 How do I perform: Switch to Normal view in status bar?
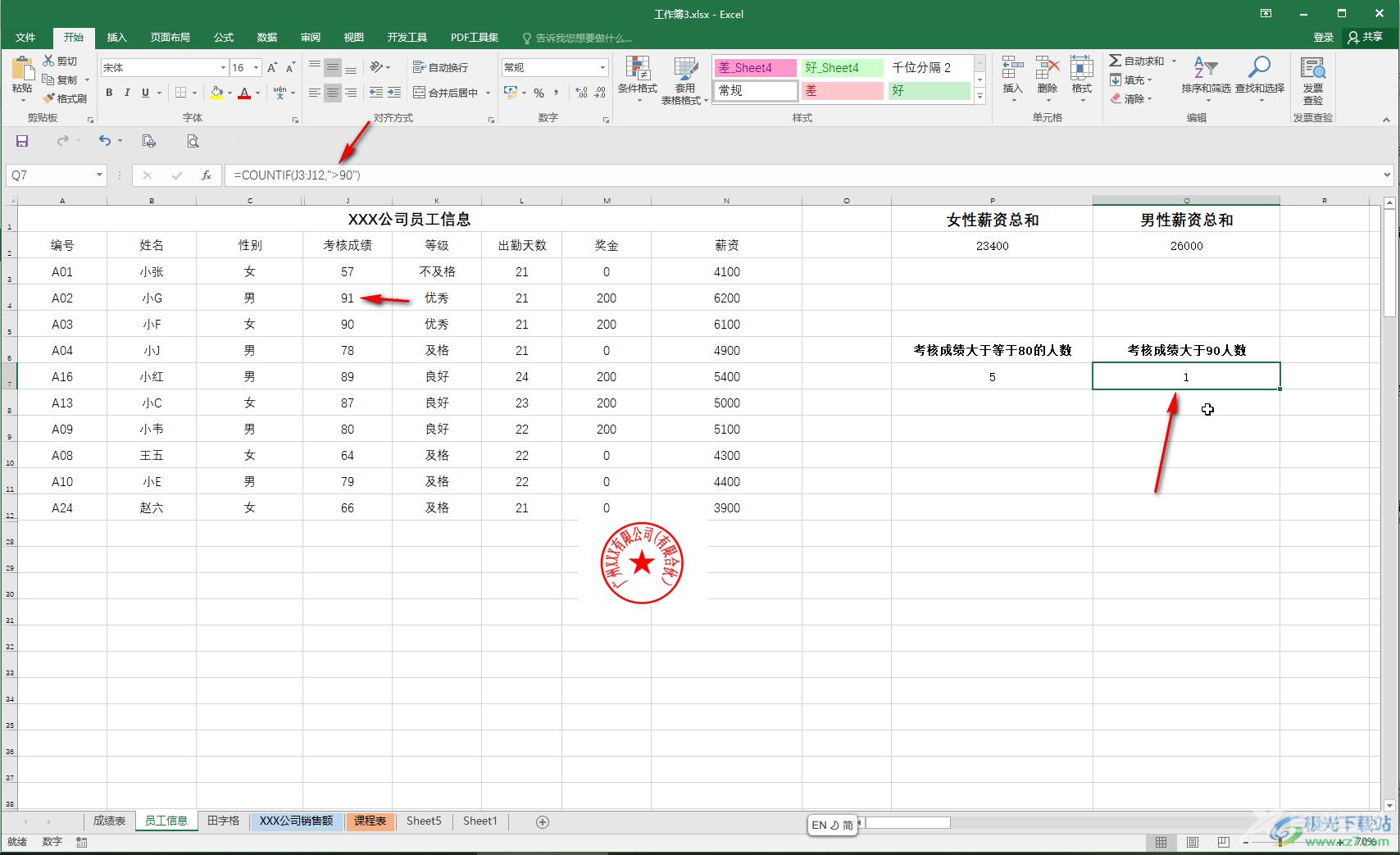1161,842
